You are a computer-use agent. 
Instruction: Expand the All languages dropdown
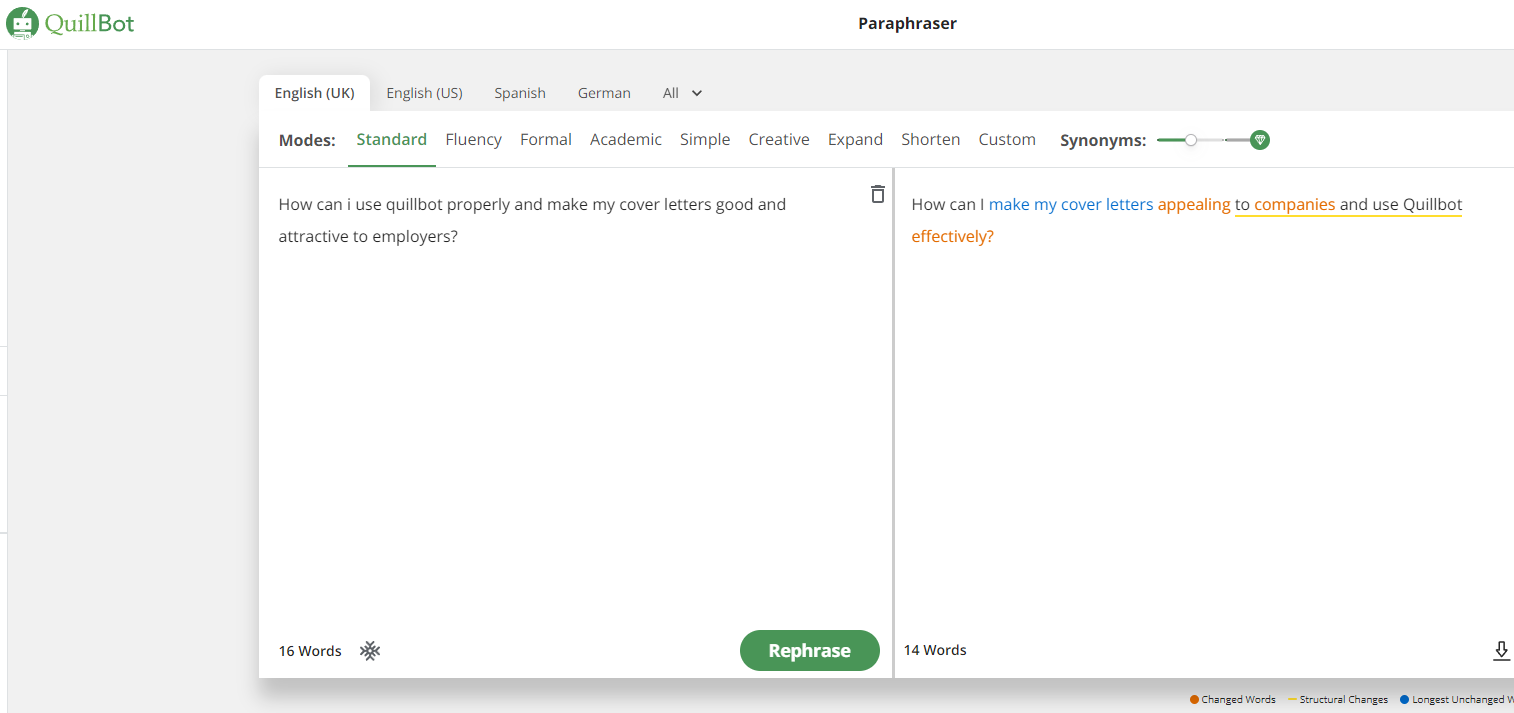coord(683,93)
